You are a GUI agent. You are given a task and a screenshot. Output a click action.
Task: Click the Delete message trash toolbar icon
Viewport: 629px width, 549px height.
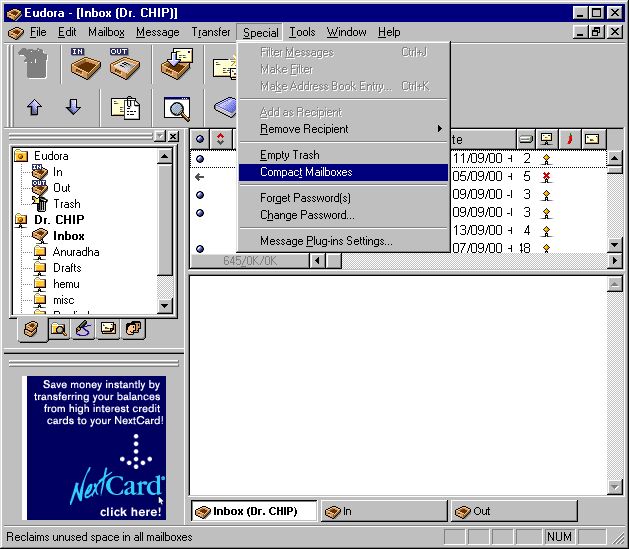click(x=33, y=63)
